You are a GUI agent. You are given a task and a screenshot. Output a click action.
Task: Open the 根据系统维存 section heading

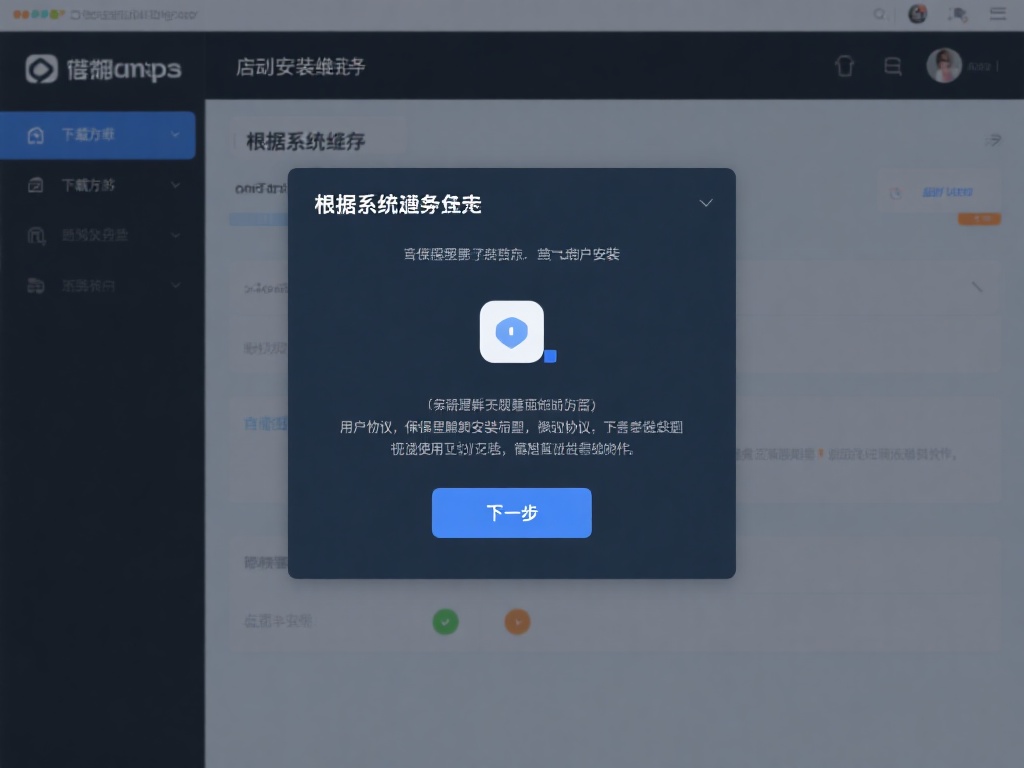click(307, 140)
